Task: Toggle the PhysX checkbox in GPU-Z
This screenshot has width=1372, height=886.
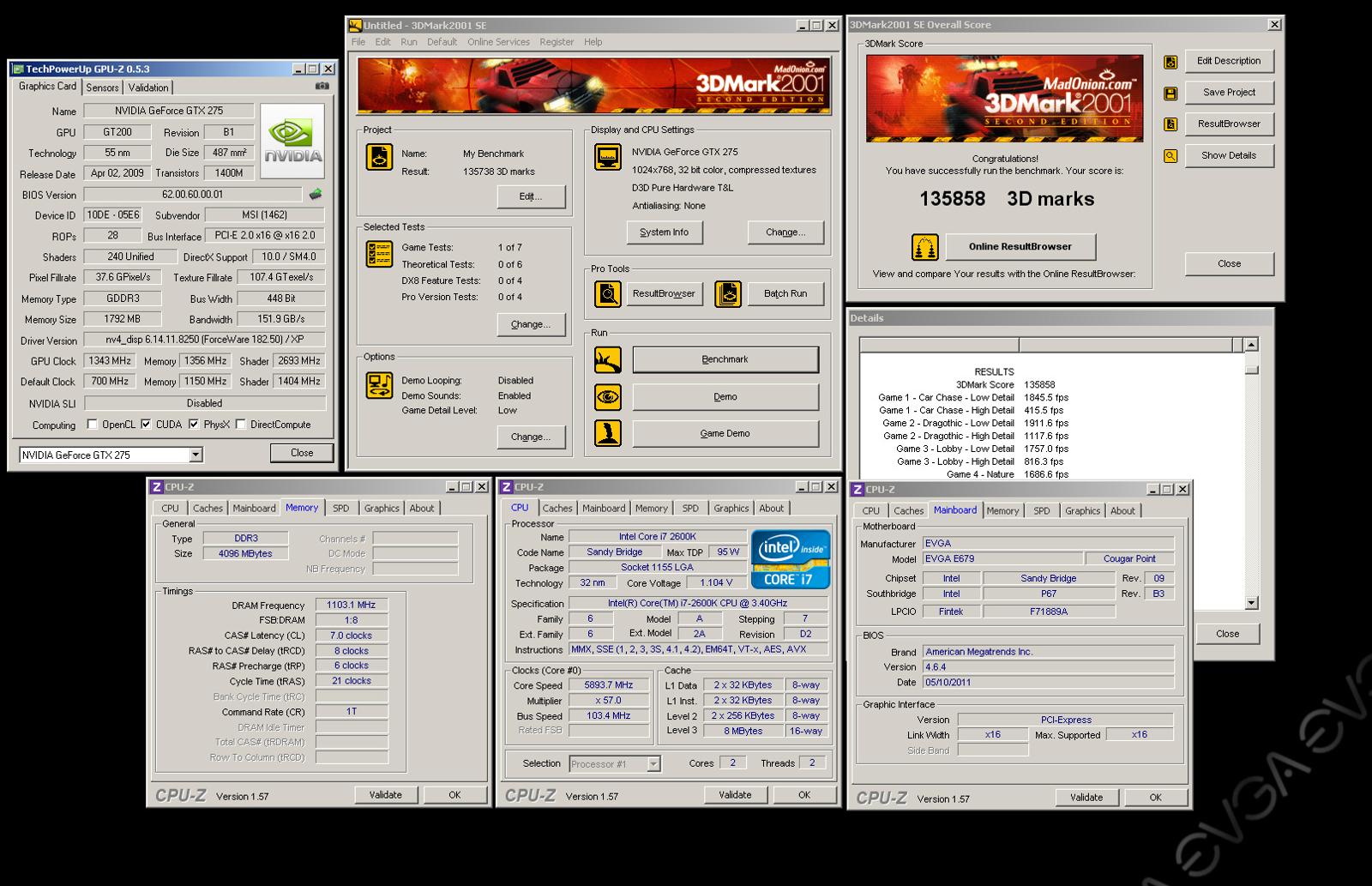Action: 194,424
